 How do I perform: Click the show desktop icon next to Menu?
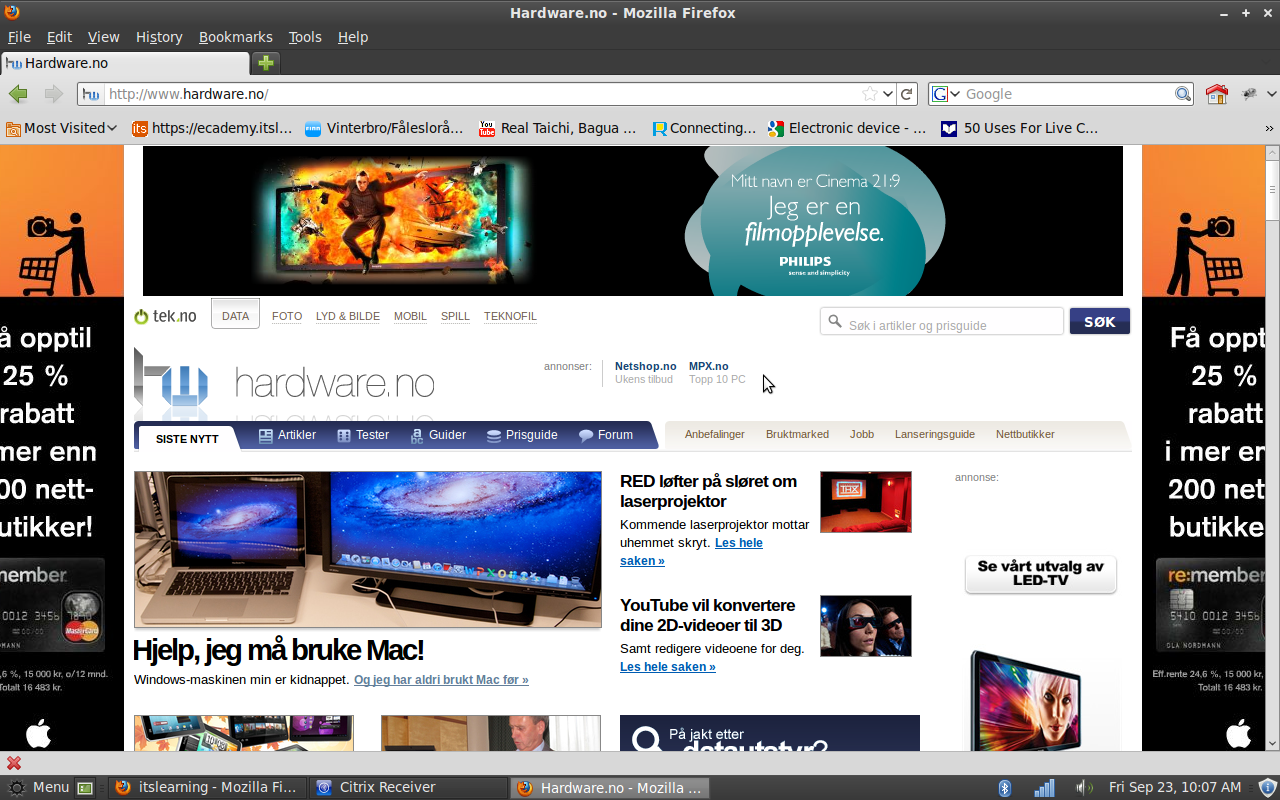tap(85, 788)
